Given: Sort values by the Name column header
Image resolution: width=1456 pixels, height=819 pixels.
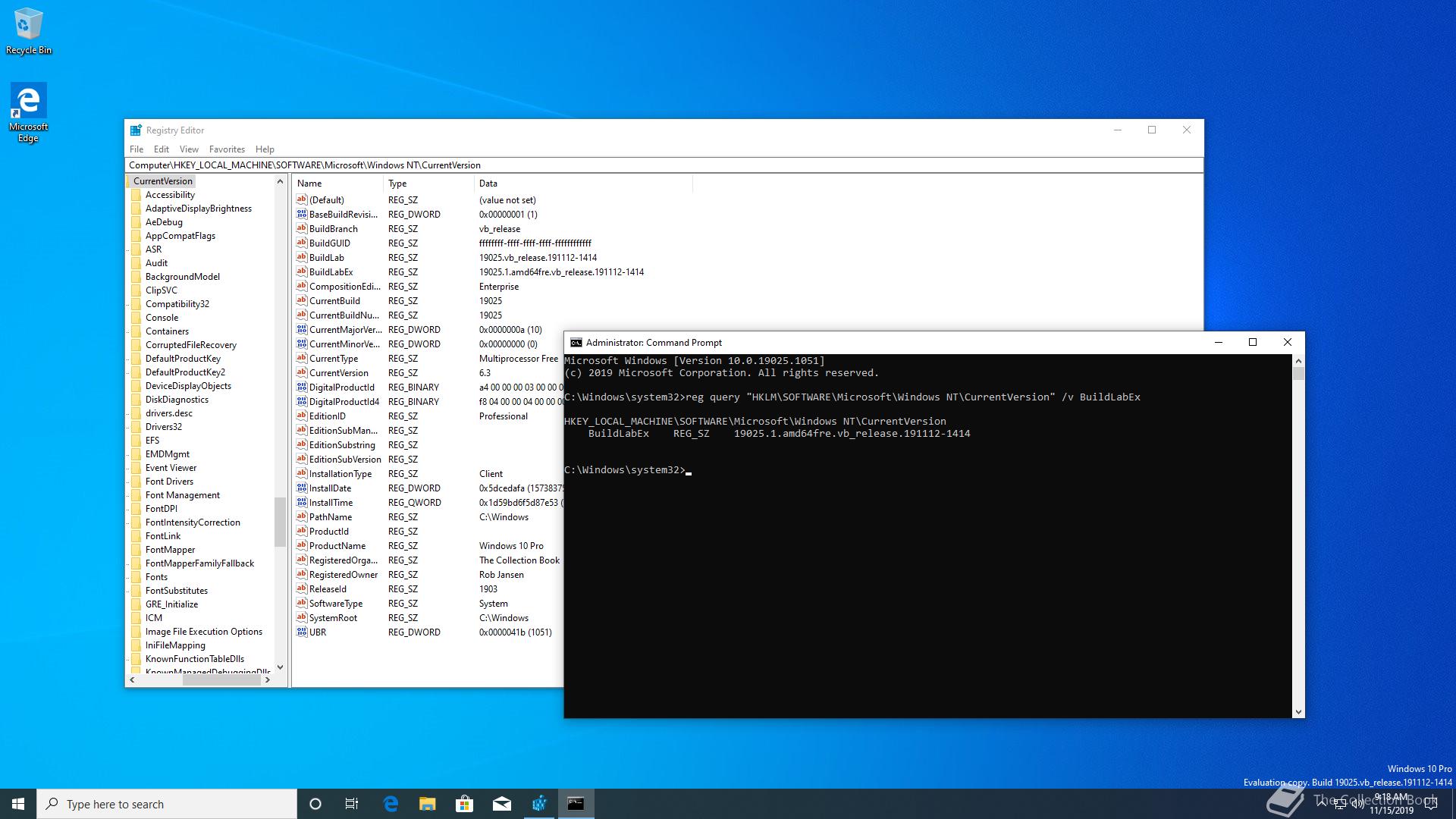Looking at the screenshot, I should (x=337, y=184).
